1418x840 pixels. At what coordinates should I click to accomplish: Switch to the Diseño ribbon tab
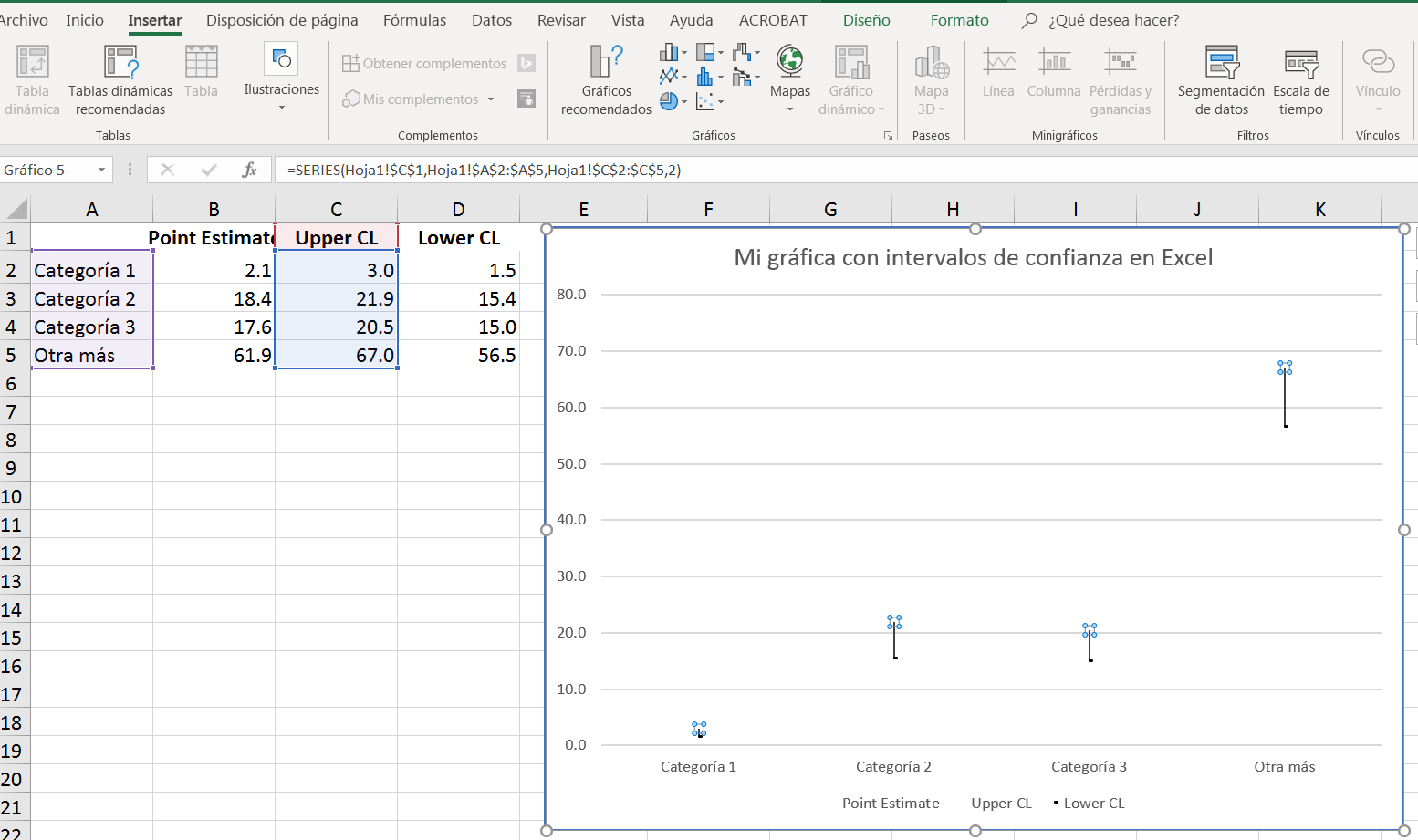pyautogui.click(x=865, y=19)
